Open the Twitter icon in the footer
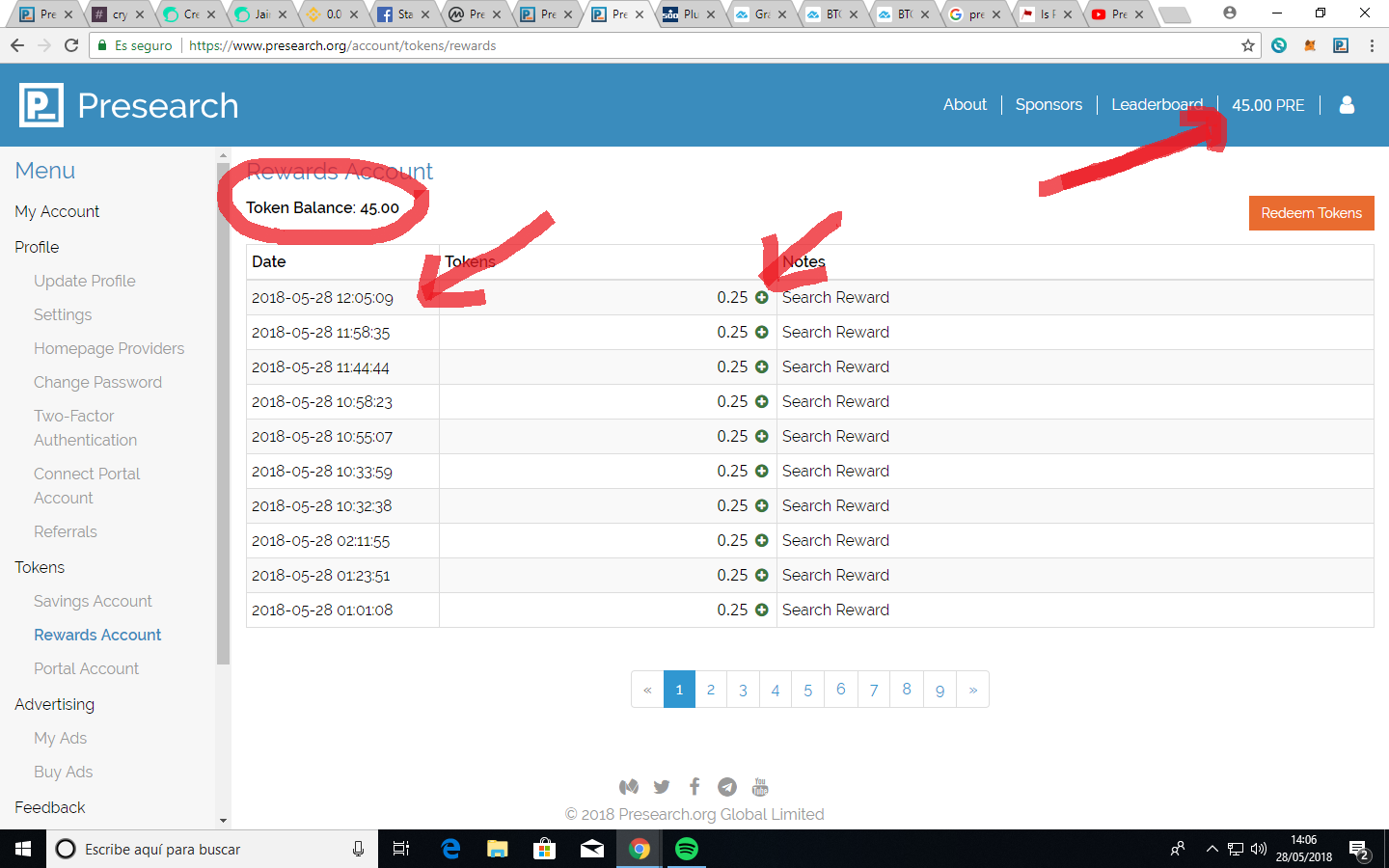Image resolution: width=1389 pixels, height=868 pixels. (662, 787)
